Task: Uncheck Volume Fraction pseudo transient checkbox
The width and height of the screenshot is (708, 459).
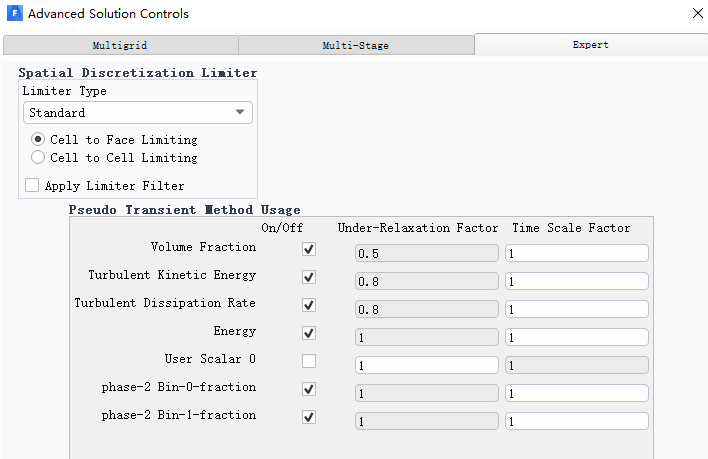Action: (x=309, y=249)
